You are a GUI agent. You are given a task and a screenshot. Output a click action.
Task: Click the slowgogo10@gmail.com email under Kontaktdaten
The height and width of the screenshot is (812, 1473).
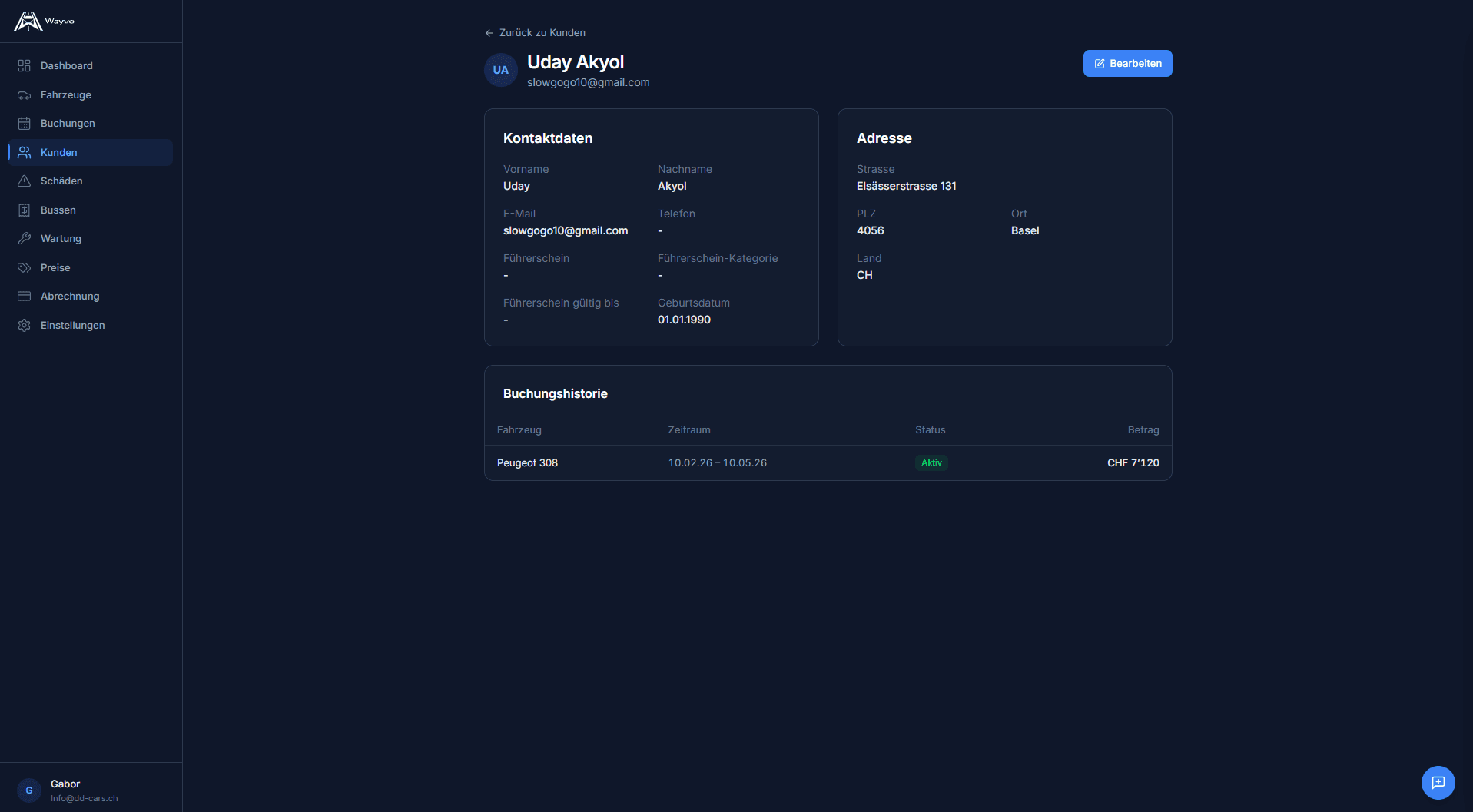click(565, 231)
